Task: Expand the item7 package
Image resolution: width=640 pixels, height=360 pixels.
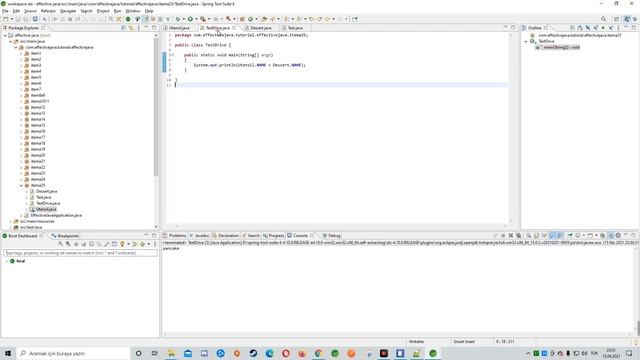Action: [21, 89]
